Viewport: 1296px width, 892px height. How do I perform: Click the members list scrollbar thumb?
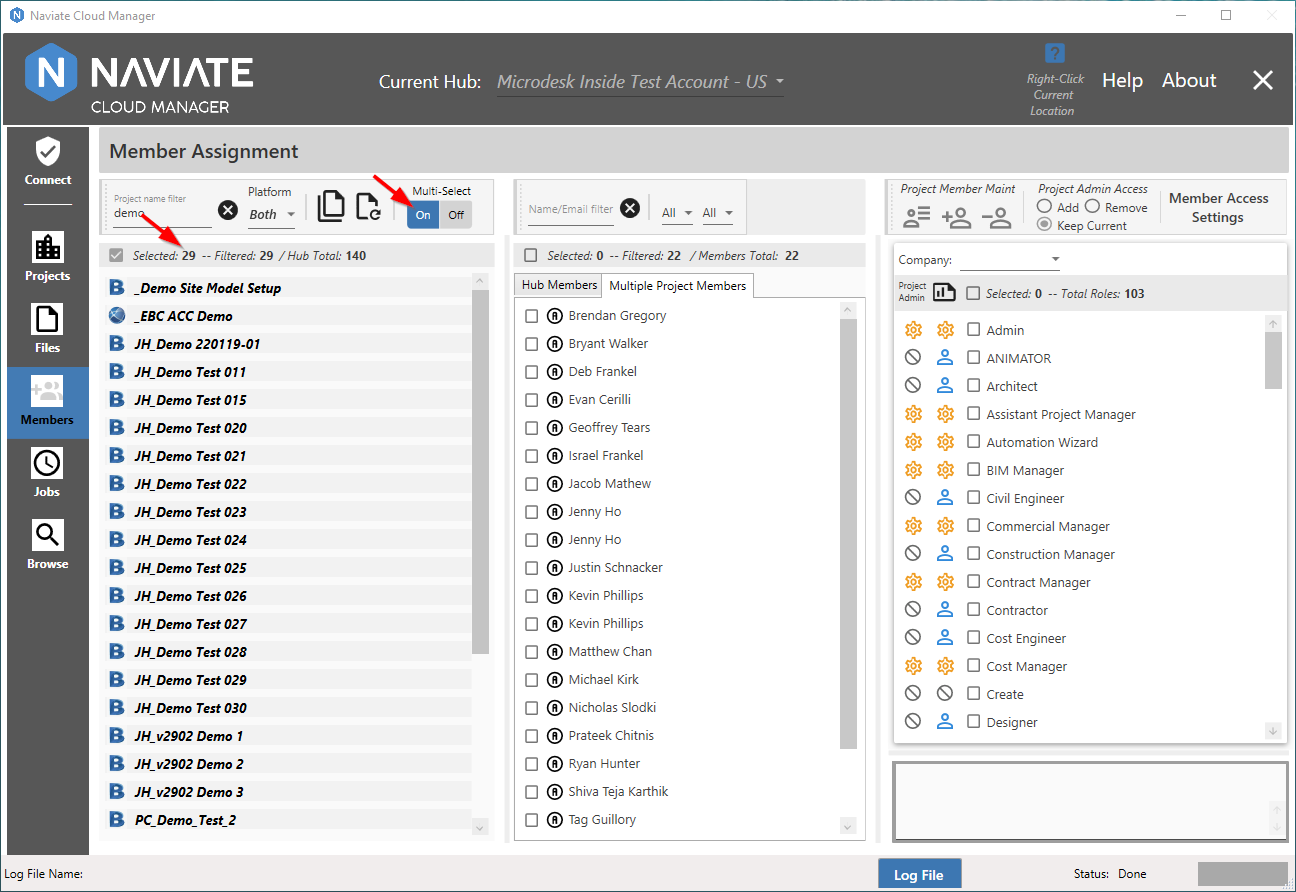point(848,534)
